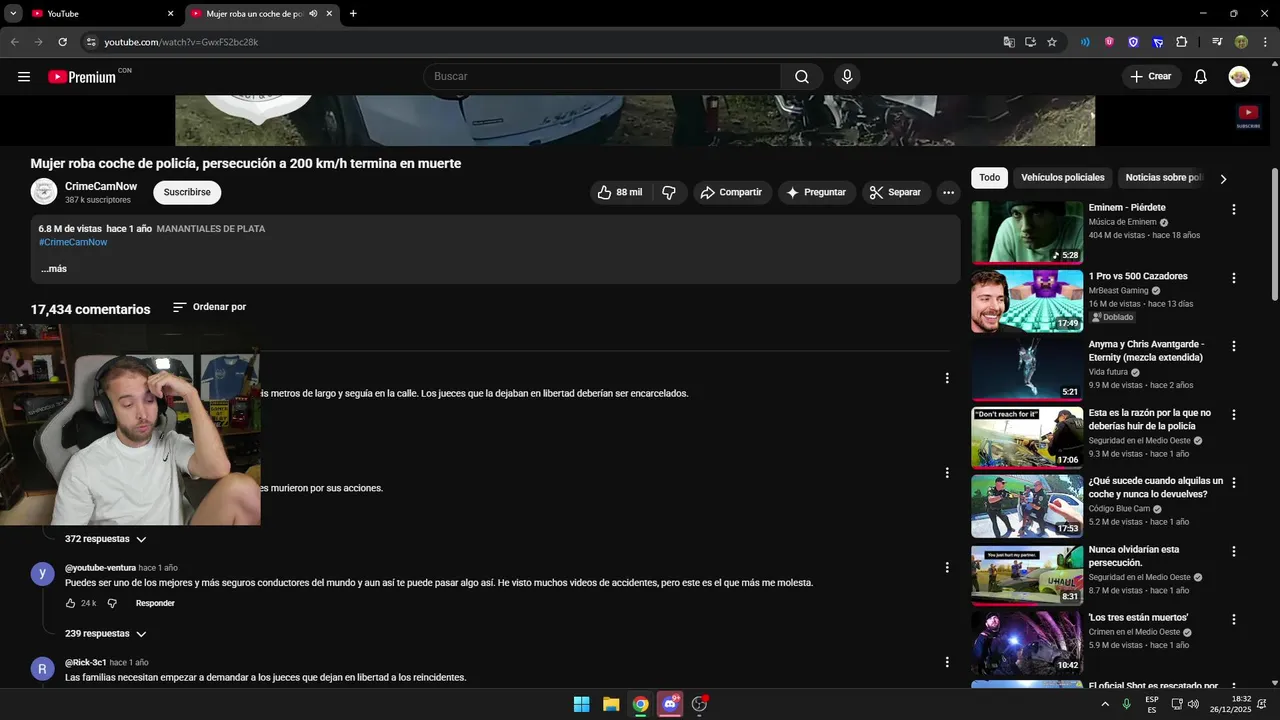
Task: Show next filter chips with the arrow
Action: pyautogui.click(x=1222, y=179)
